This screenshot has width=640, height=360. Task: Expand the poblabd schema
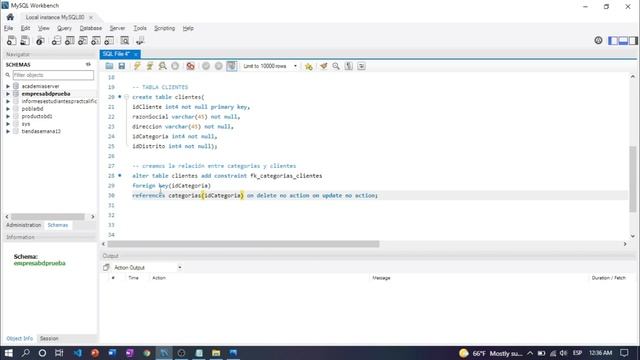tap(8, 109)
